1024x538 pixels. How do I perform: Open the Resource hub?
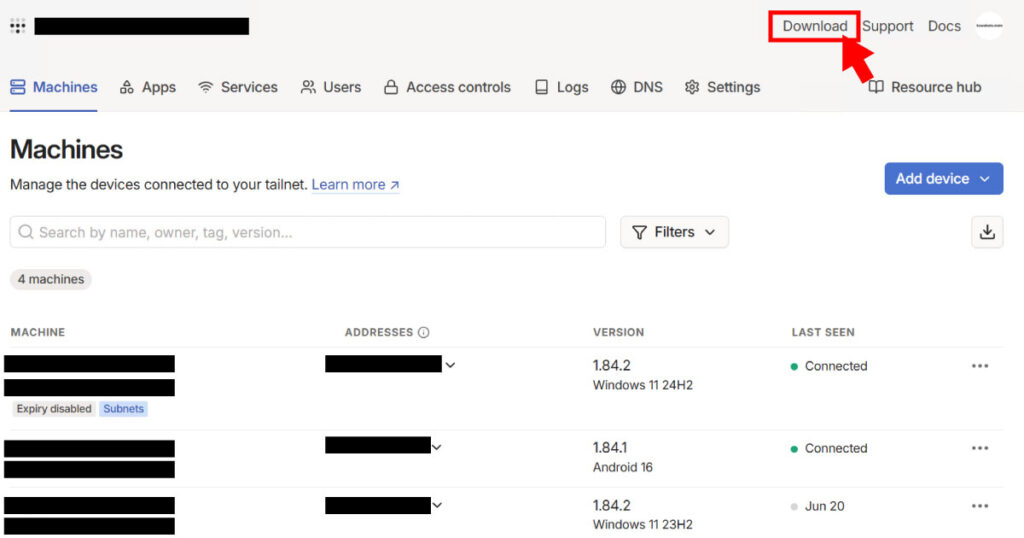(x=925, y=87)
